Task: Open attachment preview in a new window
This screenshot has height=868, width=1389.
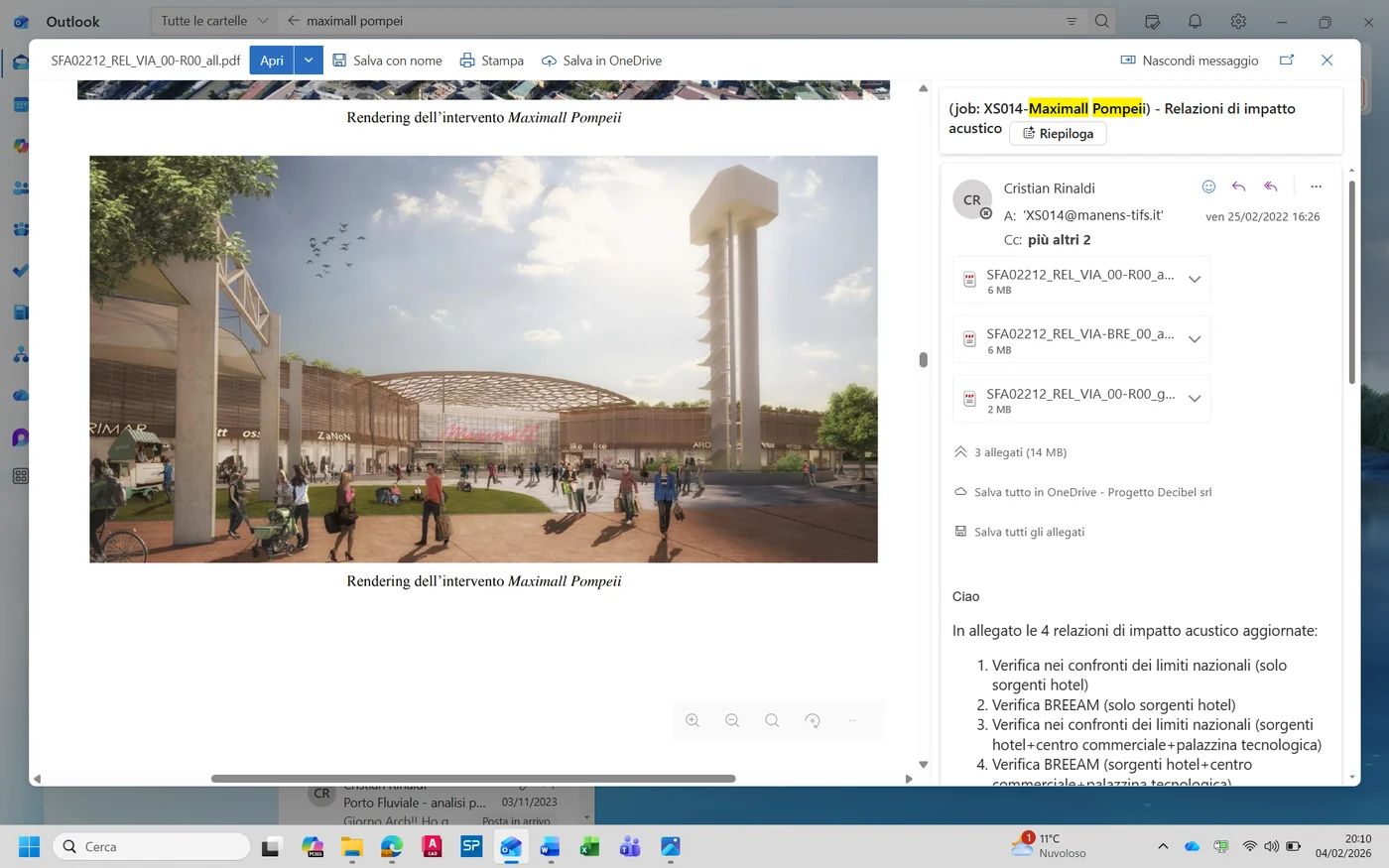Action: click(1287, 61)
